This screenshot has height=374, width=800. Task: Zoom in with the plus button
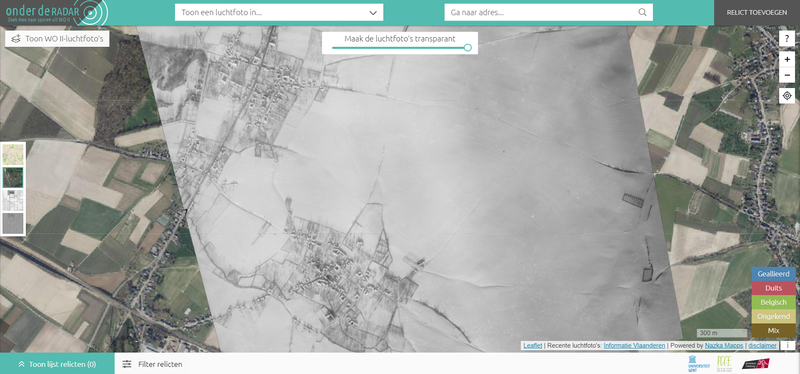[x=787, y=60]
